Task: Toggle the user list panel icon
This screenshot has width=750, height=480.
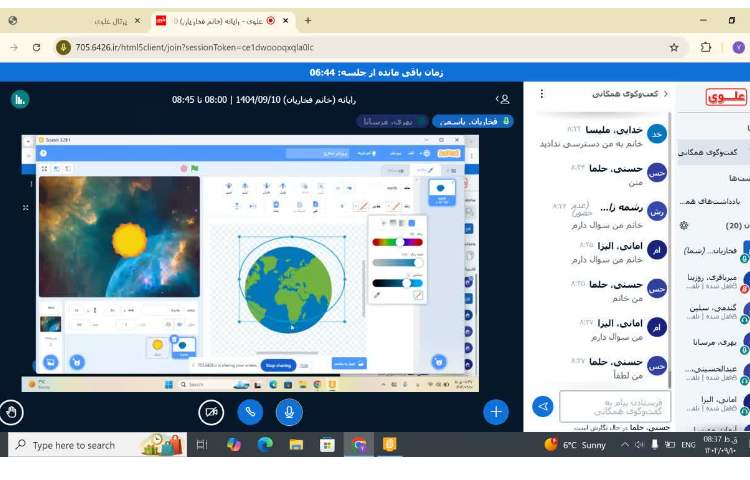Action: [x=503, y=99]
